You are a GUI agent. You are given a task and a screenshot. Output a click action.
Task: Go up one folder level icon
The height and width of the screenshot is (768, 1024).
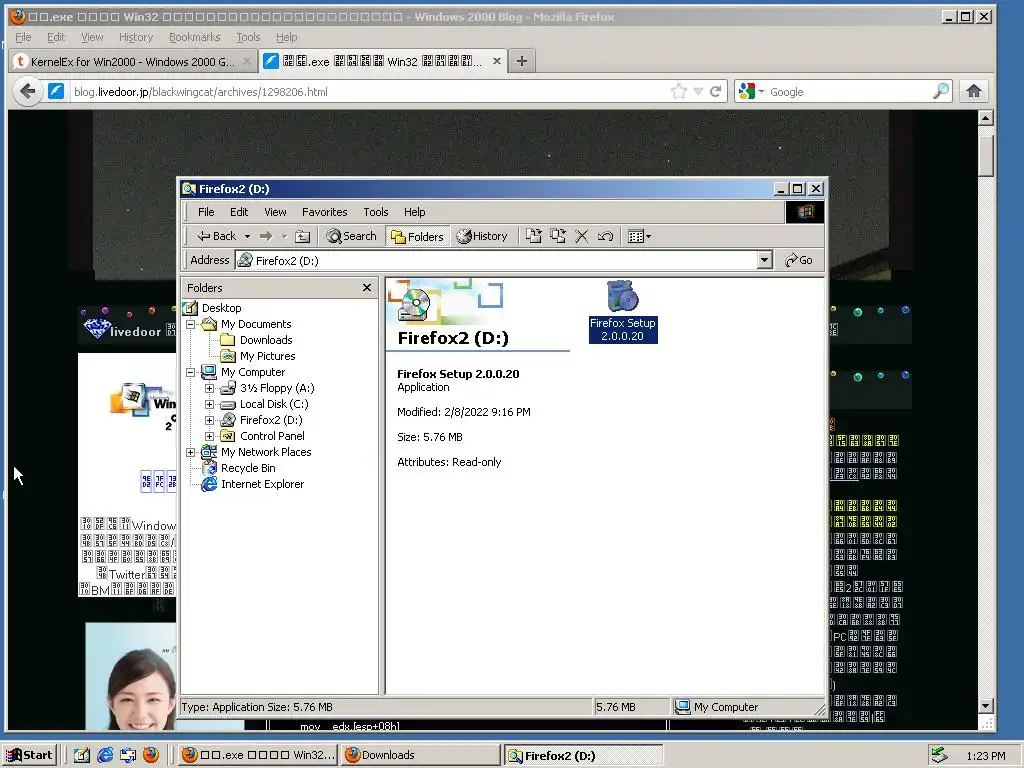(x=302, y=236)
